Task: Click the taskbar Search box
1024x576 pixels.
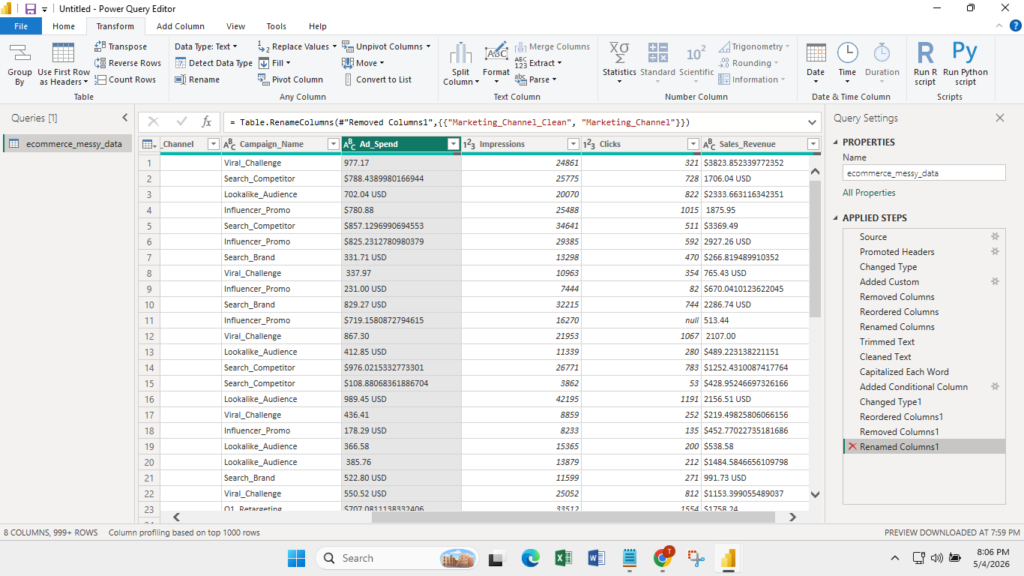Action: point(397,558)
